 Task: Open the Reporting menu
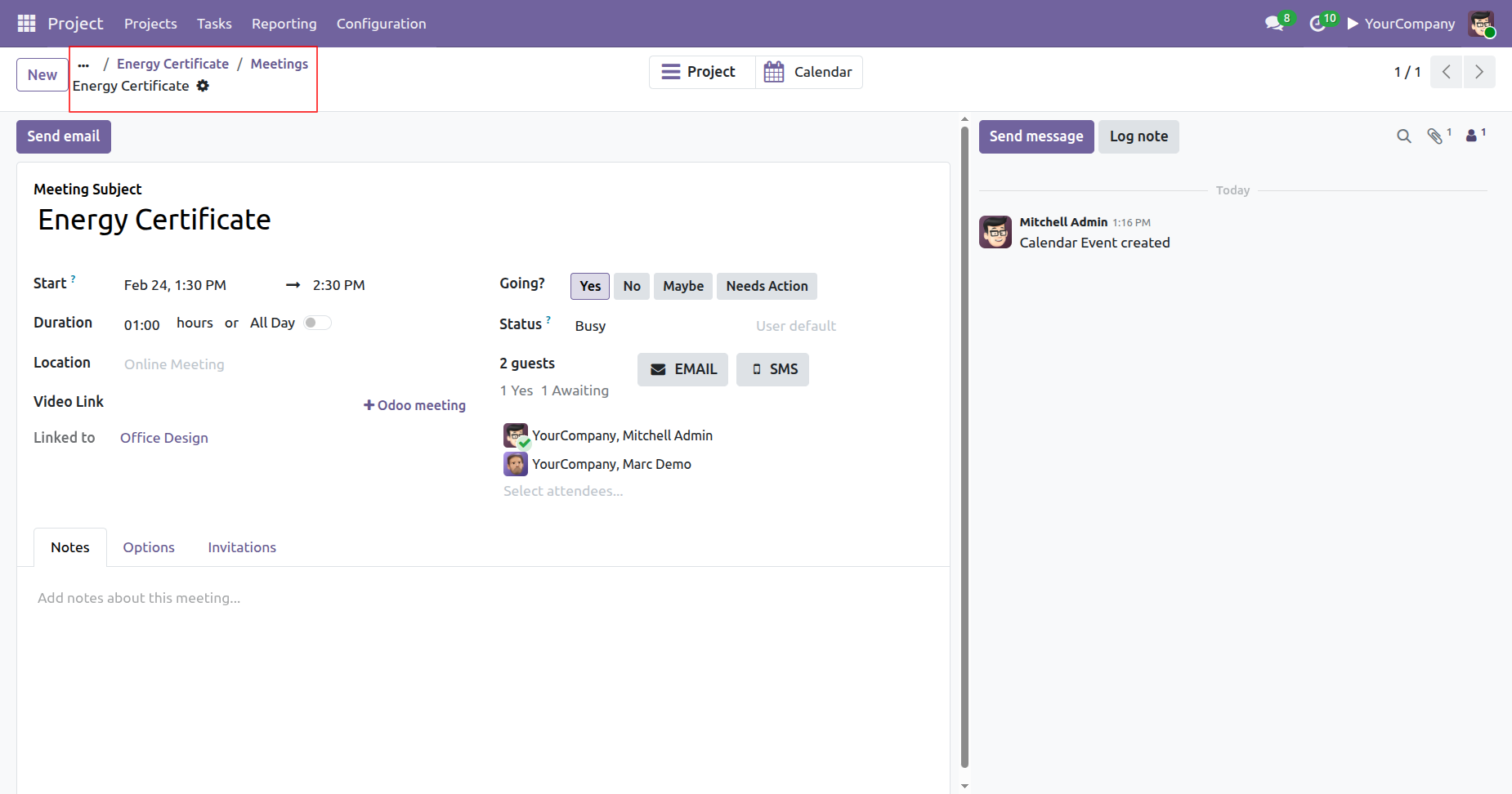click(284, 24)
